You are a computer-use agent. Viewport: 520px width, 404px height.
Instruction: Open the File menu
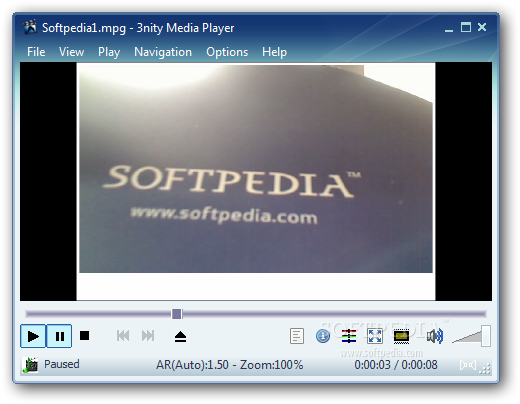36,52
